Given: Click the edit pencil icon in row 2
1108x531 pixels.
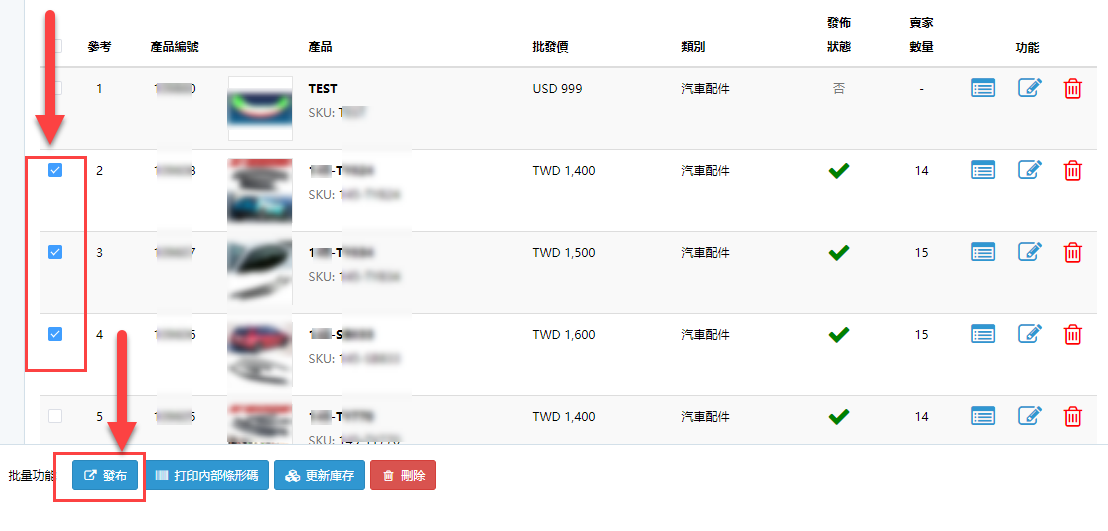Looking at the screenshot, I should (1030, 170).
